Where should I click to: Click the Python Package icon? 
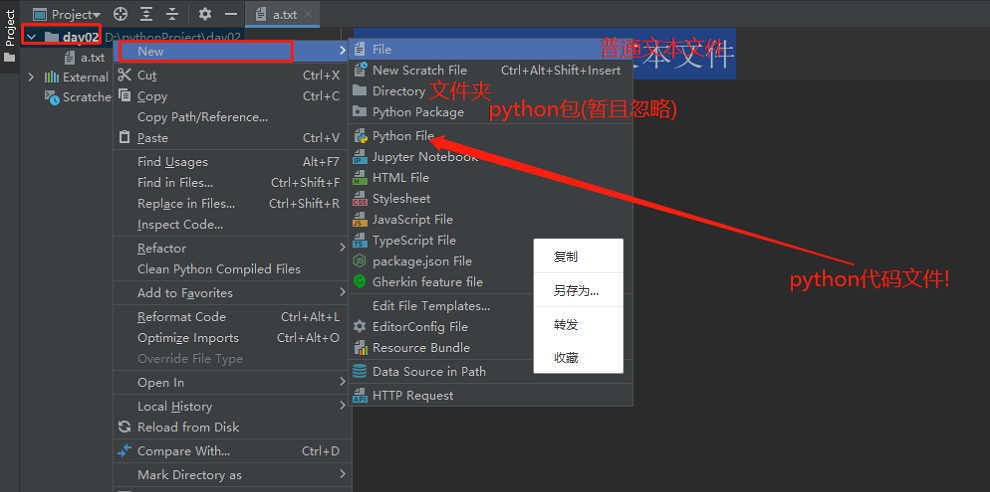point(359,112)
